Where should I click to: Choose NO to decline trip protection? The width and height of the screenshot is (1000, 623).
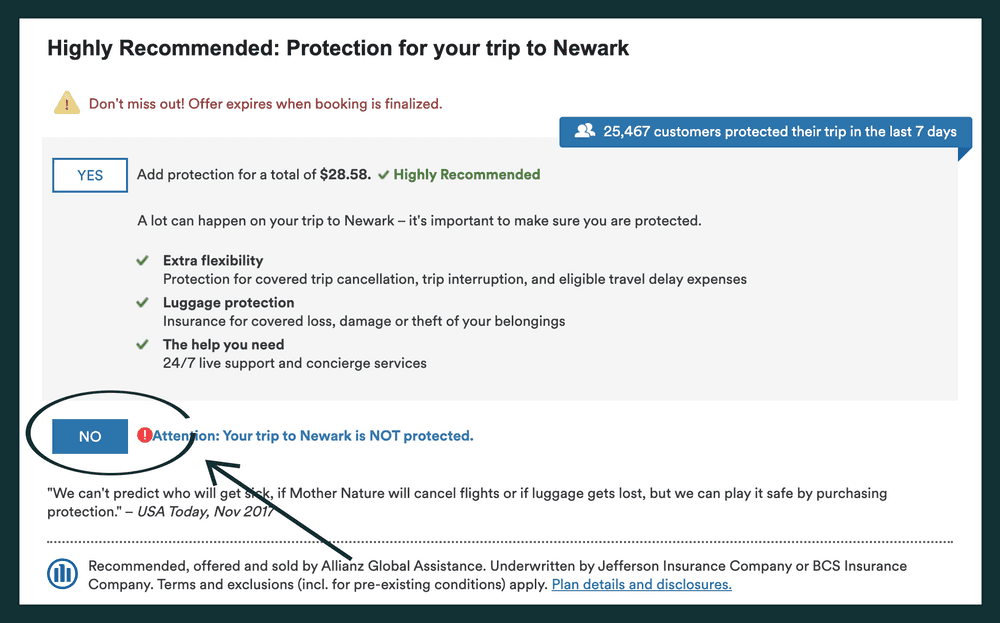click(90, 436)
